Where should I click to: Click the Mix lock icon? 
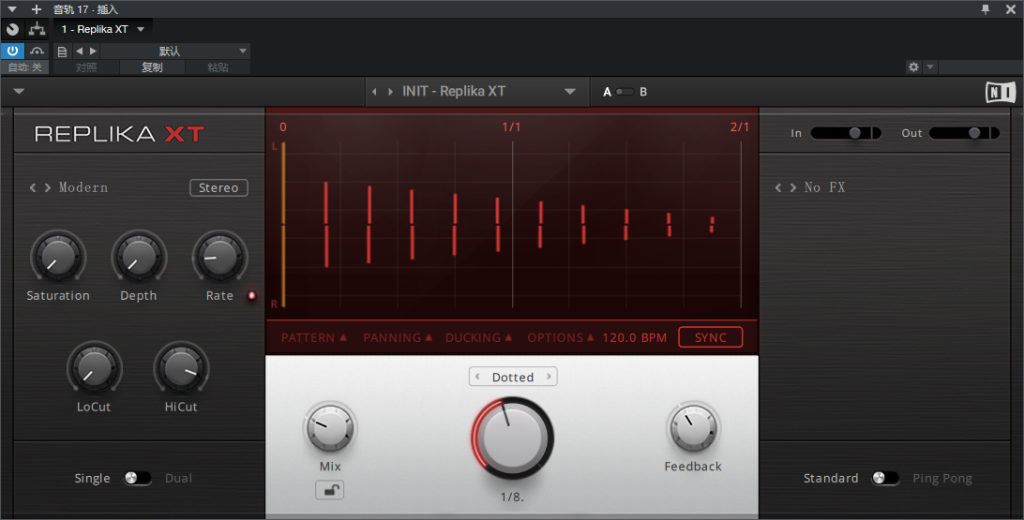coord(330,490)
